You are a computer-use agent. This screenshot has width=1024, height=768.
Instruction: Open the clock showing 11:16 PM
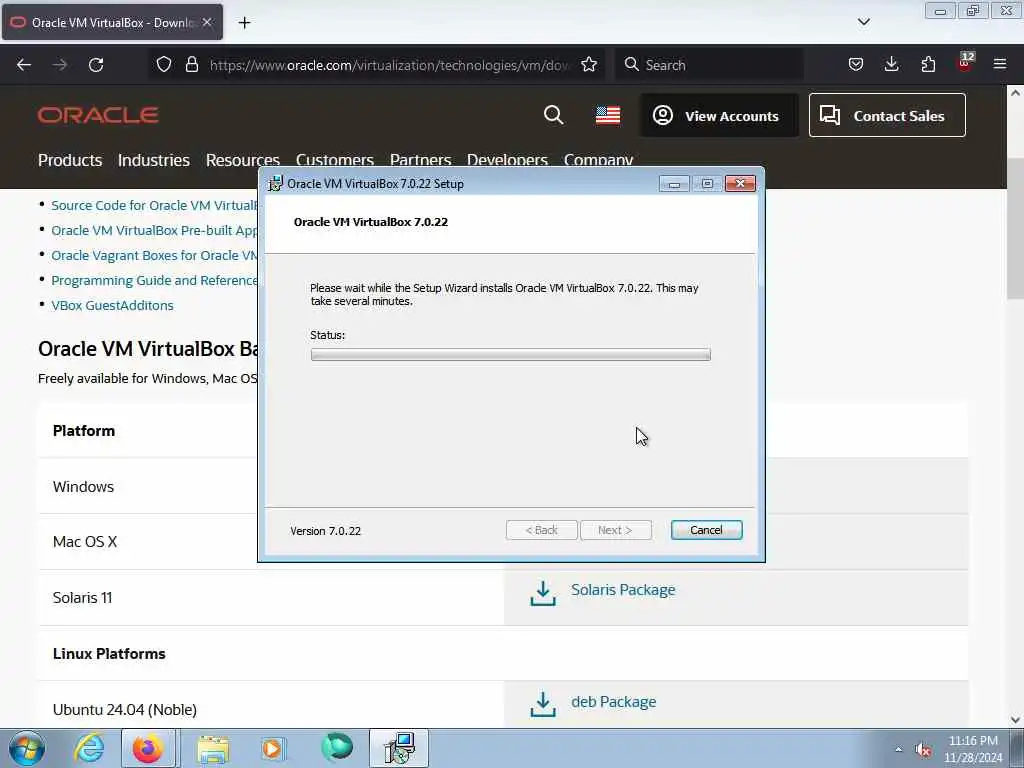click(973, 749)
